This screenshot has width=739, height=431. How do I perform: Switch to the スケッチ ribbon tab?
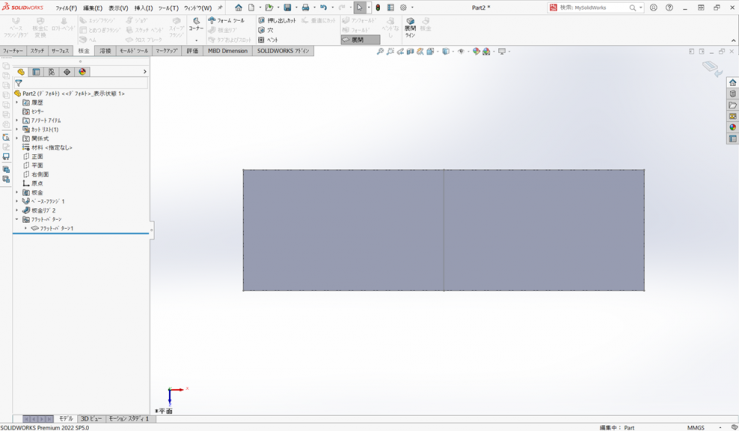pos(37,50)
